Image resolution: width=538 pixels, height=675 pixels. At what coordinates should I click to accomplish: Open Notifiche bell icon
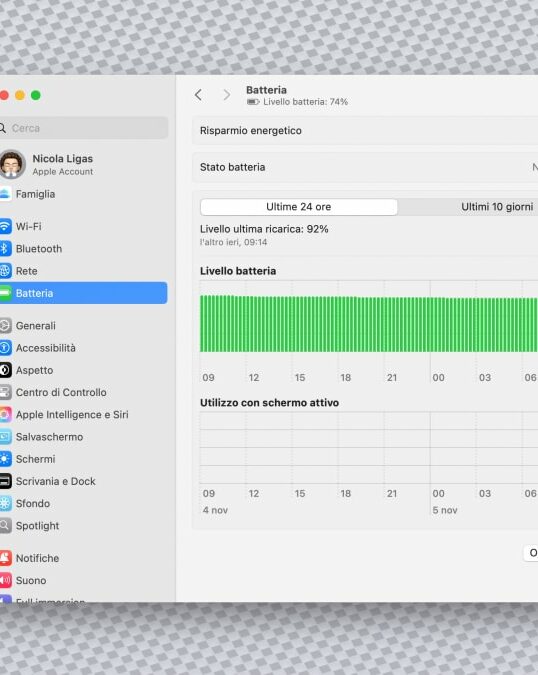point(5,558)
